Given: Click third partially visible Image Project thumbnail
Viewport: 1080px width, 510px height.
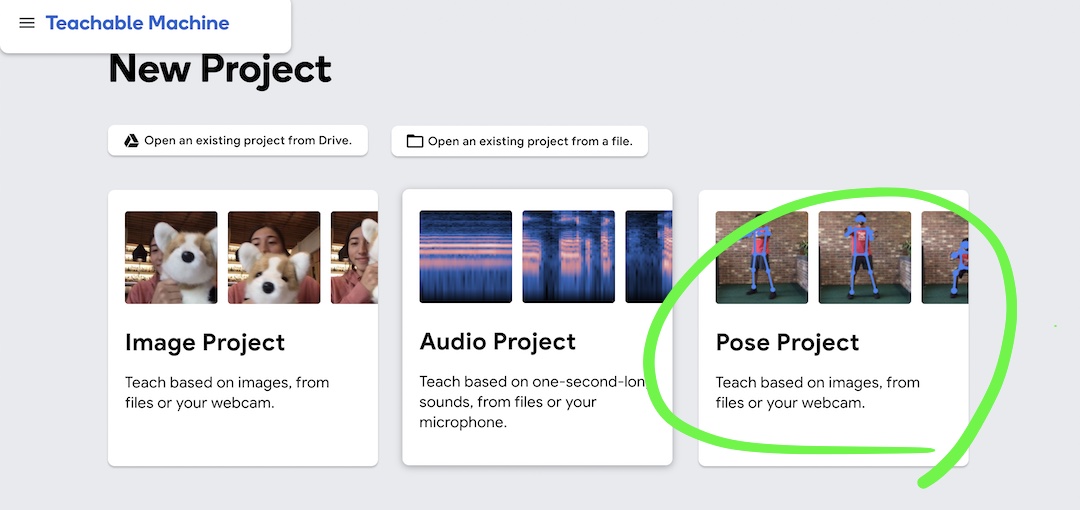Looking at the screenshot, I should pyautogui.click(x=354, y=257).
